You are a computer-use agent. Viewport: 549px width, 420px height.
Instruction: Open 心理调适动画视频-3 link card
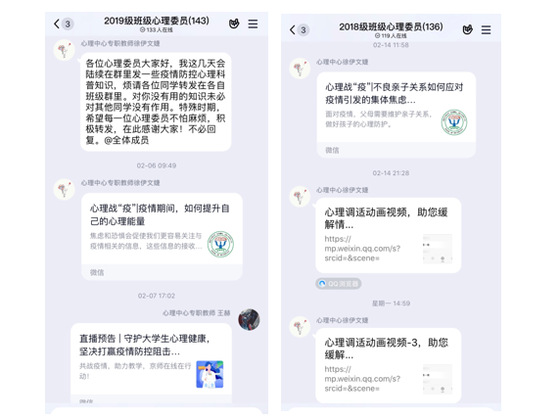pyautogui.click(x=388, y=366)
